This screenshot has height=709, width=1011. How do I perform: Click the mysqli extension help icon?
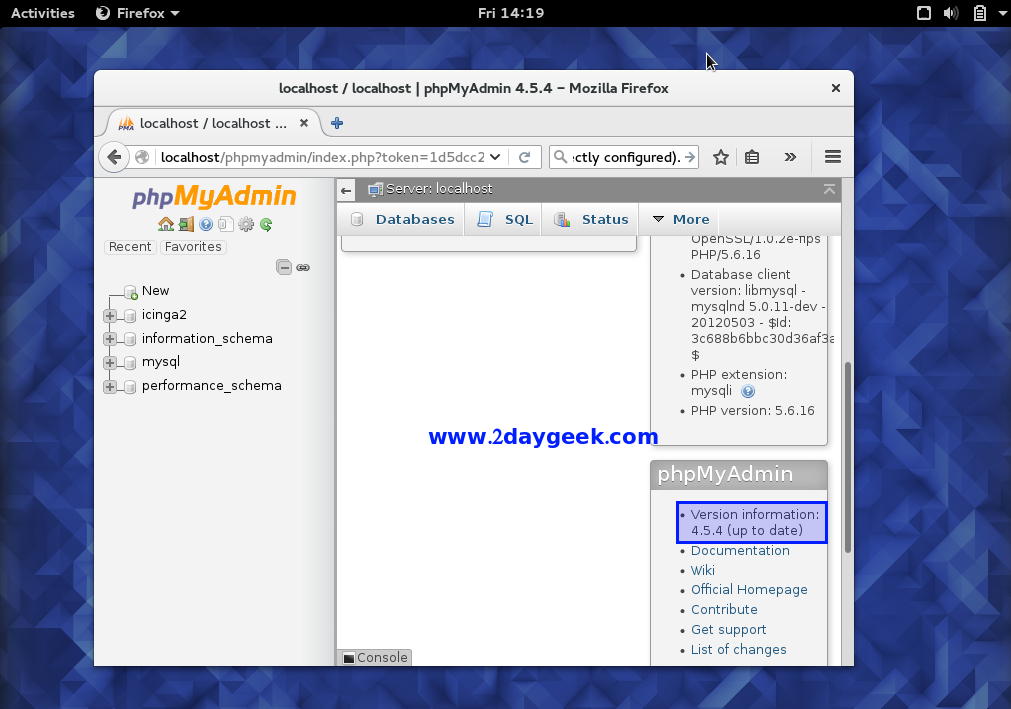pyautogui.click(x=748, y=391)
